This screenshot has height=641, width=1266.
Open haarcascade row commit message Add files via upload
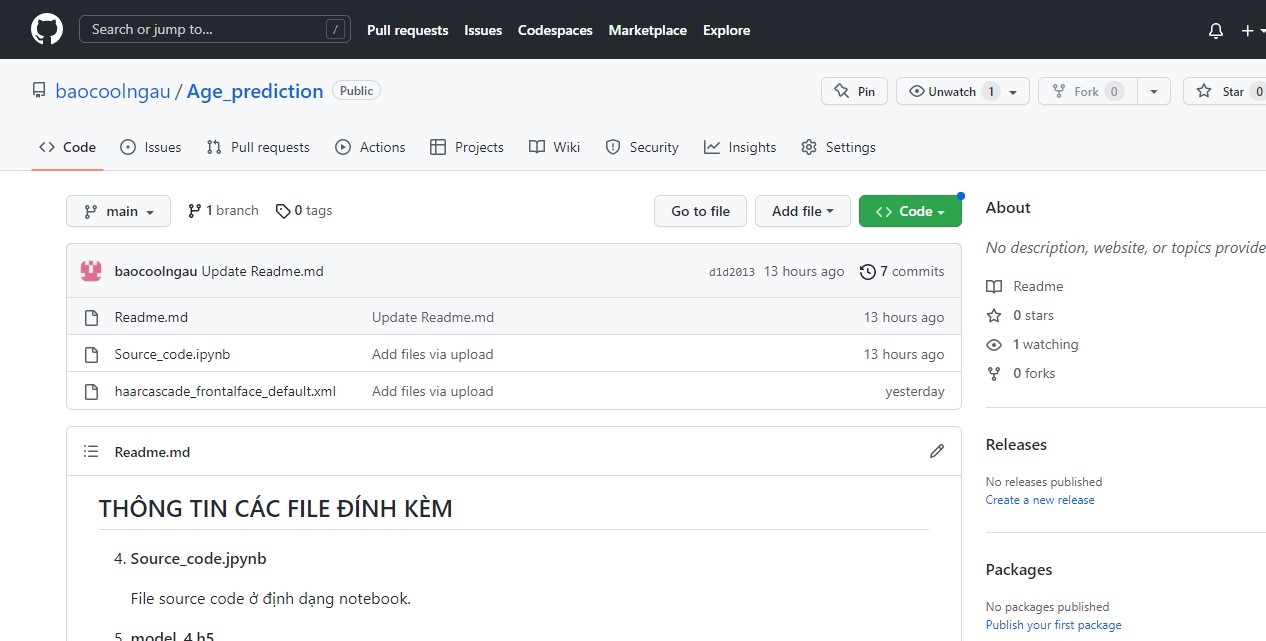tap(433, 391)
